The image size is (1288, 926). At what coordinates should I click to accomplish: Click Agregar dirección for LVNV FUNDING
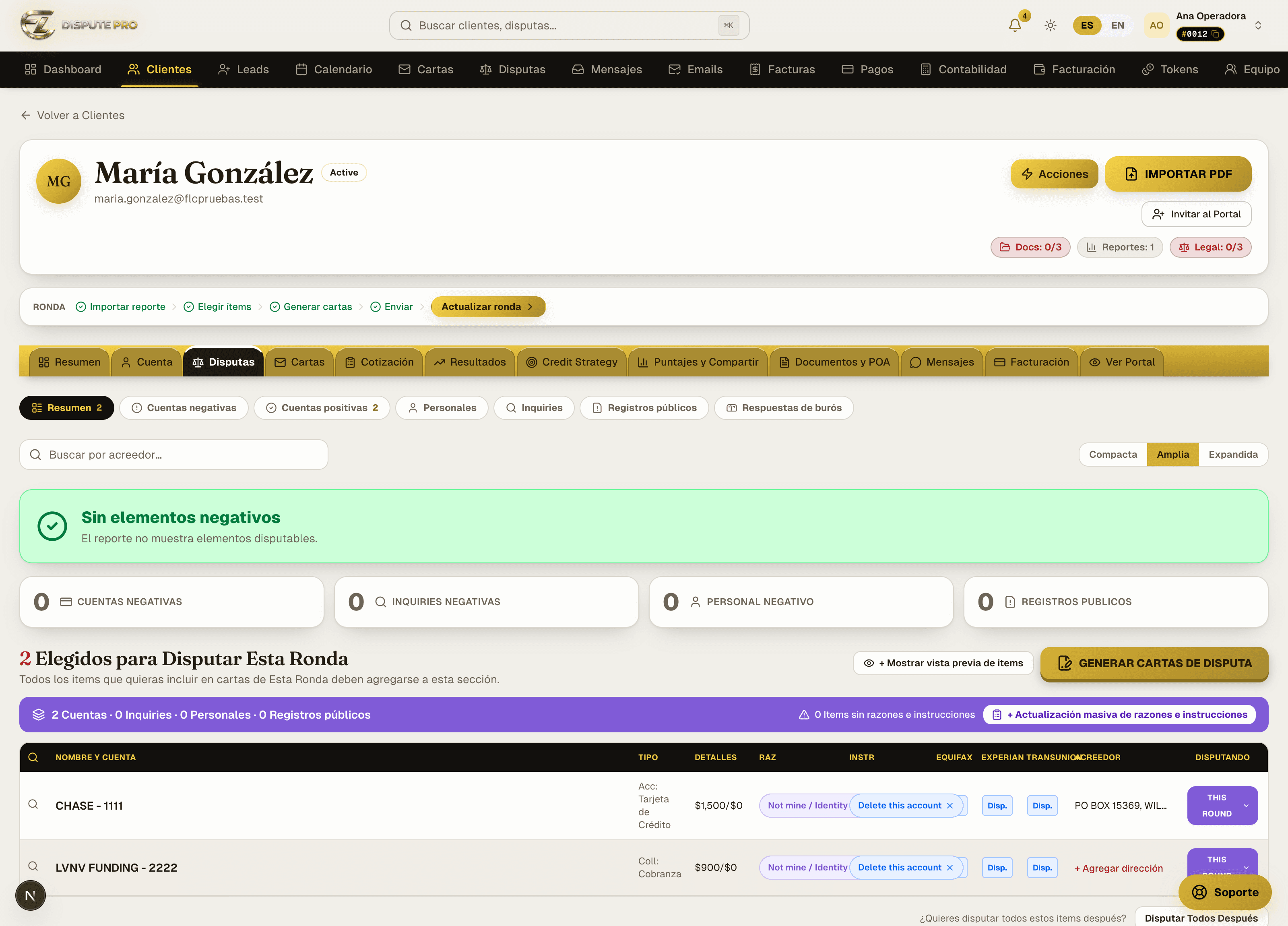pos(1119,868)
